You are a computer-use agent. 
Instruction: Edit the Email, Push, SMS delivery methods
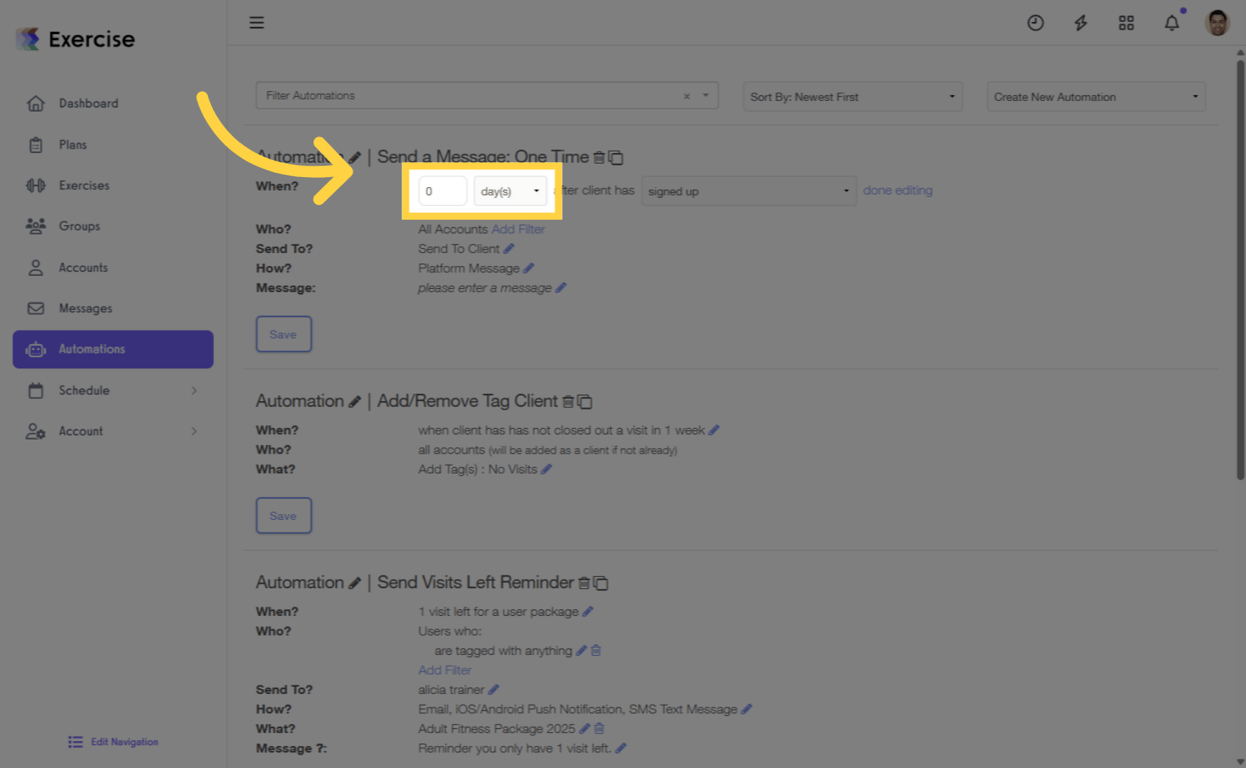click(746, 709)
